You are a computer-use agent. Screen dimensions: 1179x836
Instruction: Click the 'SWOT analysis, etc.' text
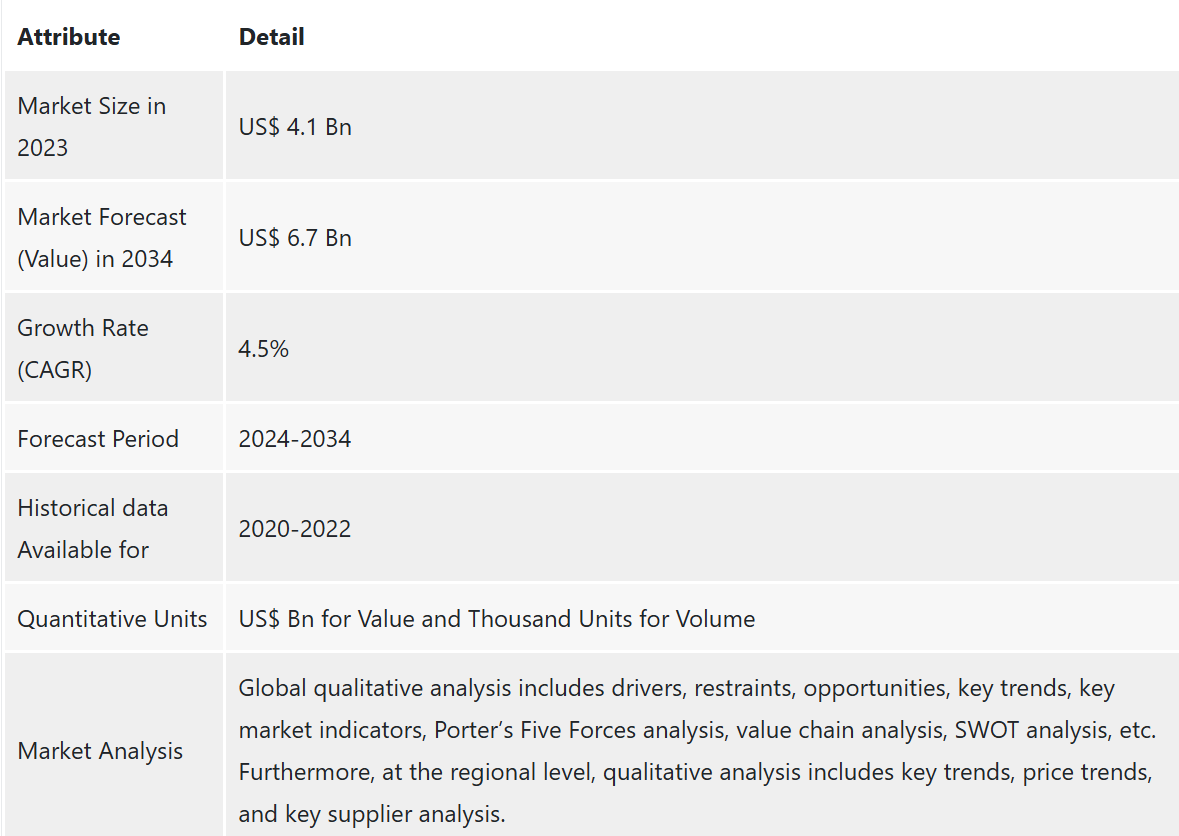point(1055,730)
